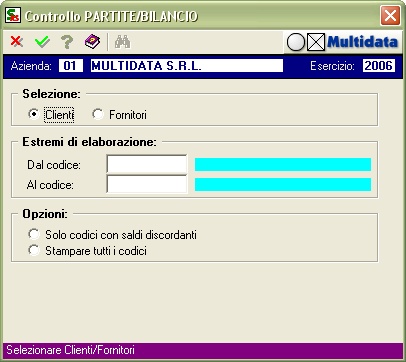
Task: Click the Dal codice label
Action: [x=54, y=165]
